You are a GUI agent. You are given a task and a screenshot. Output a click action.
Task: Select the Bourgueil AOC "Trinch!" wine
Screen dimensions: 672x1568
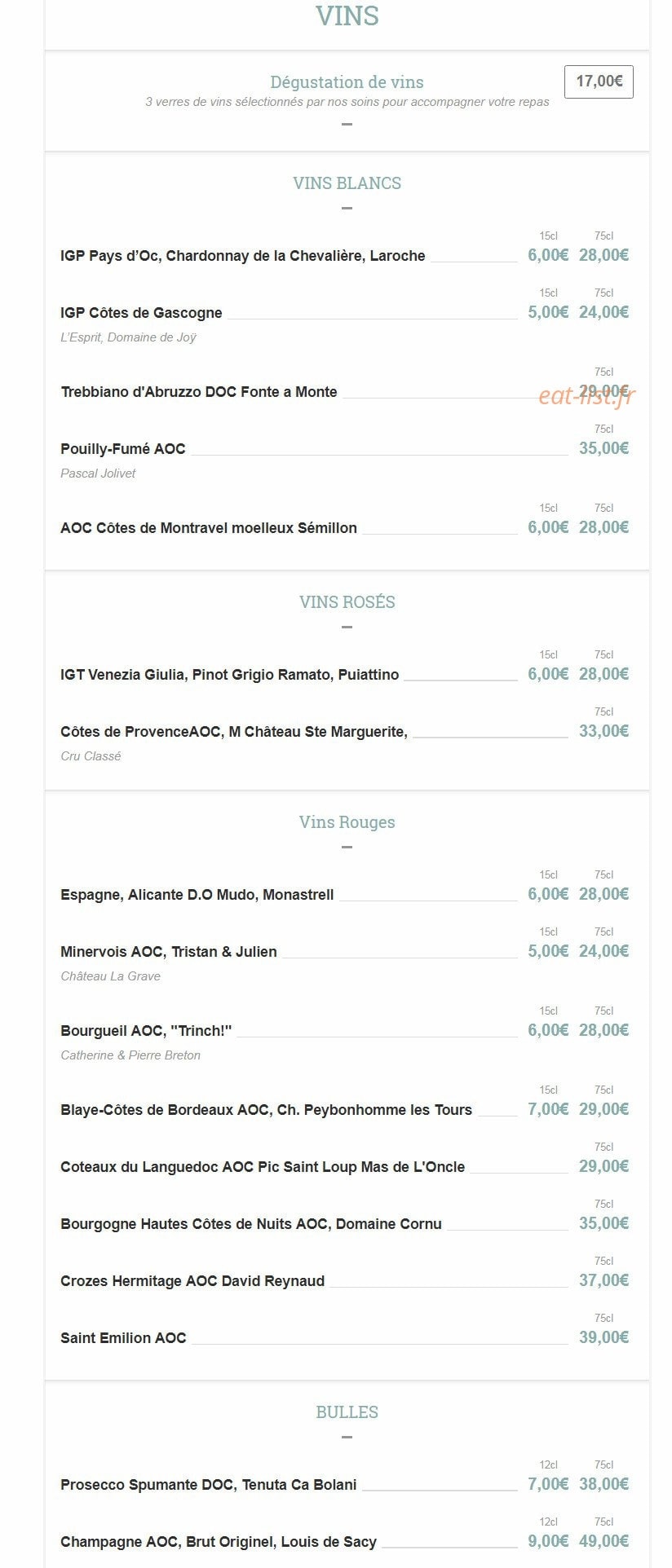[x=146, y=1031]
